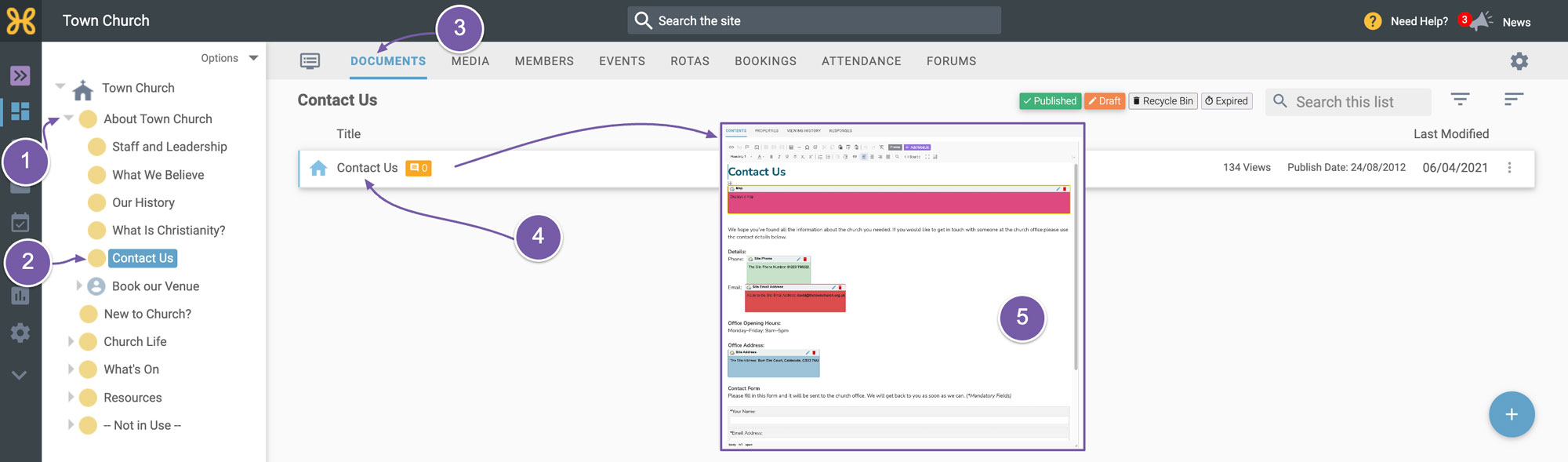1568x462 pixels.
Task: Toggle the Recycle Bin filter
Action: tap(1163, 101)
